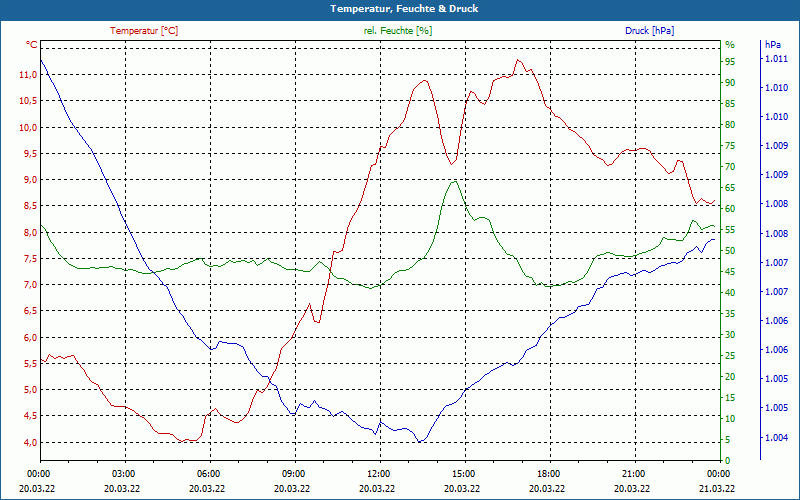This screenshot has height=500, width=800.
Task: Pick the 09:00 time axis label
Action: (293, 473)
